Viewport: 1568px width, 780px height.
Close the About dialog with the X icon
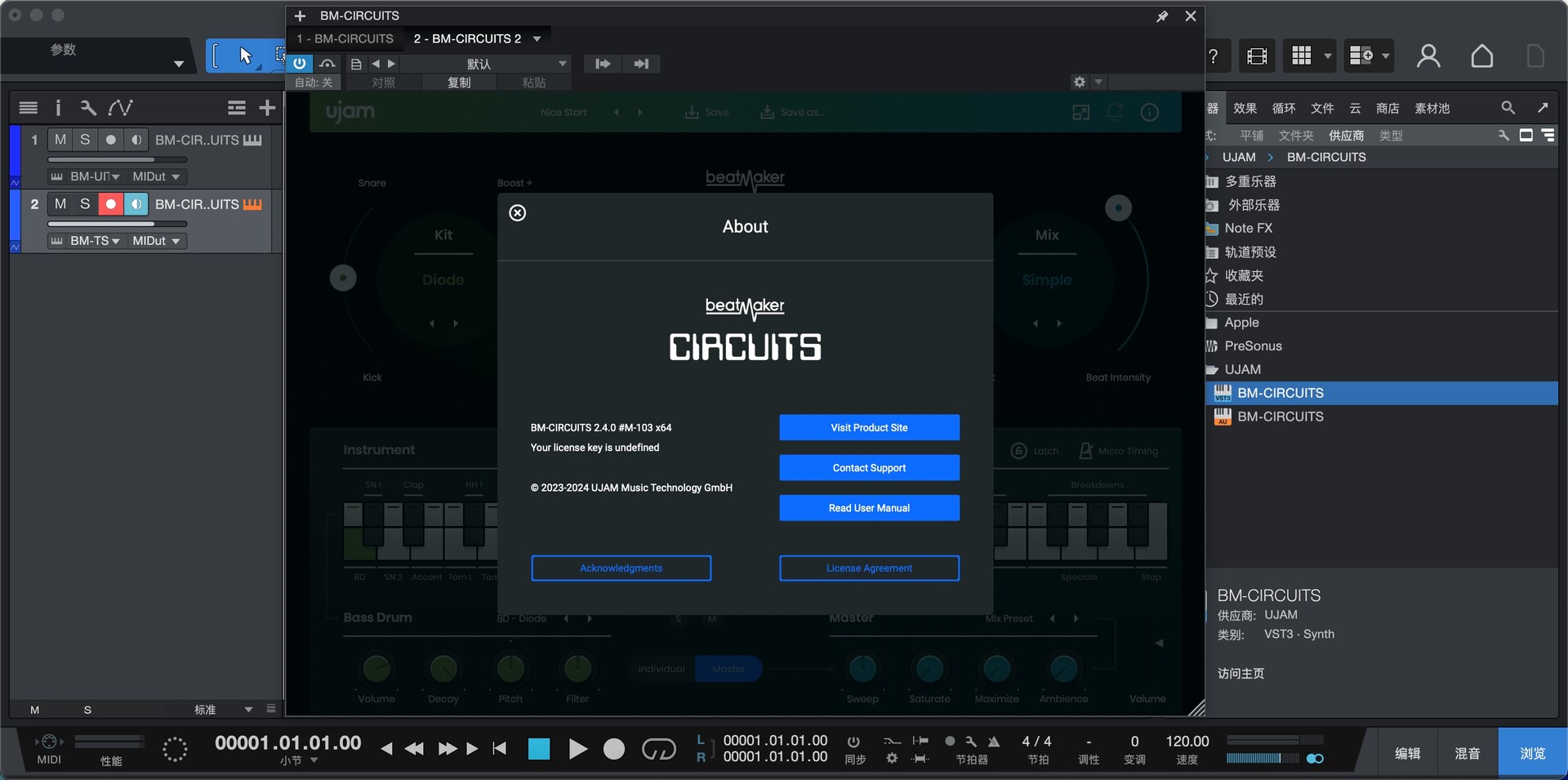[518, 213]
